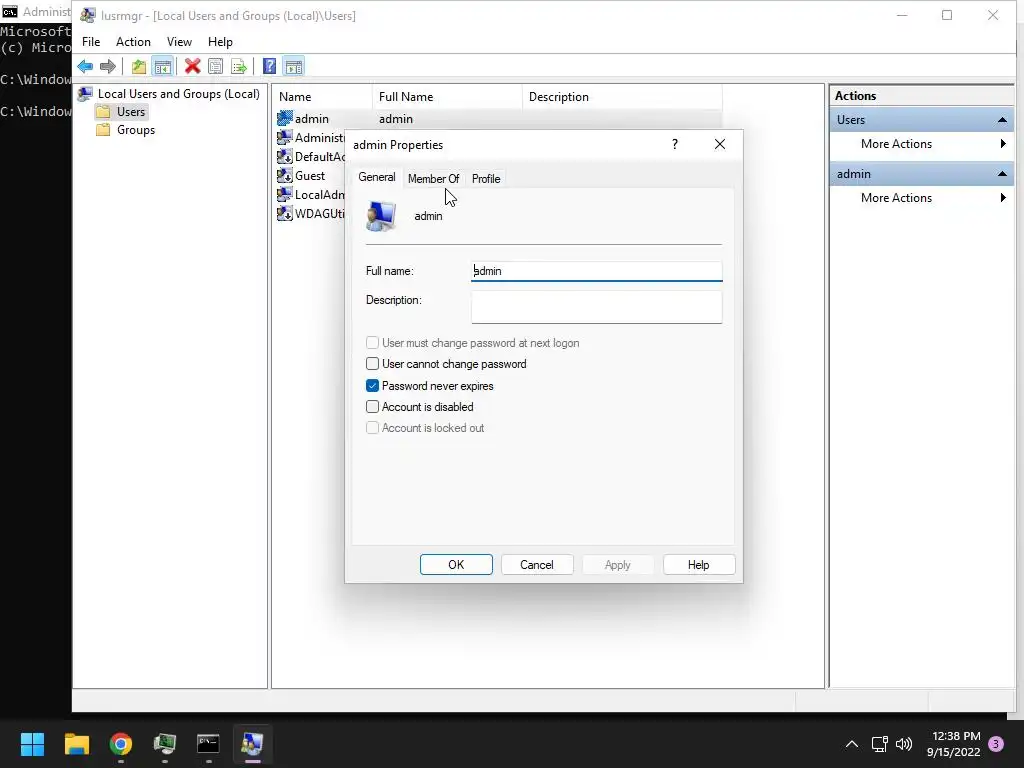Switch to the Profile tab
1024x768 pixels.
(486, 178)
